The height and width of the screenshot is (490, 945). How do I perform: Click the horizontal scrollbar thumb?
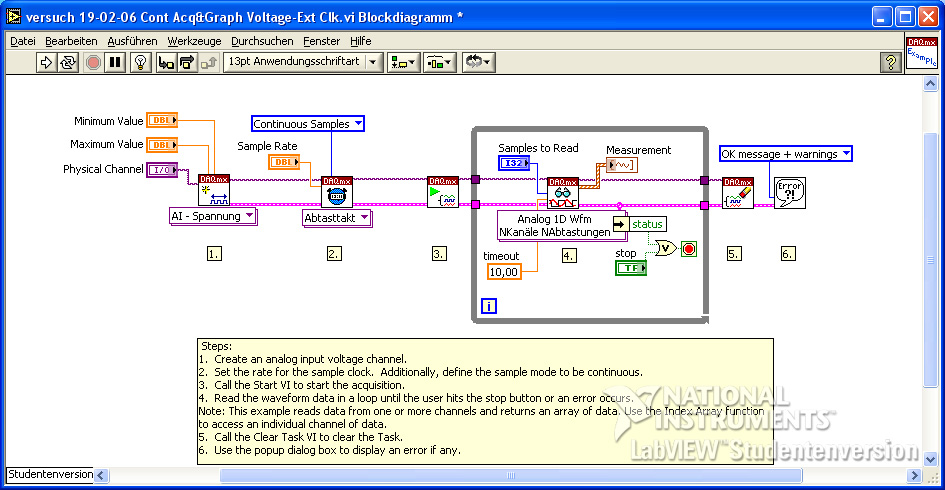pos(511,476)
